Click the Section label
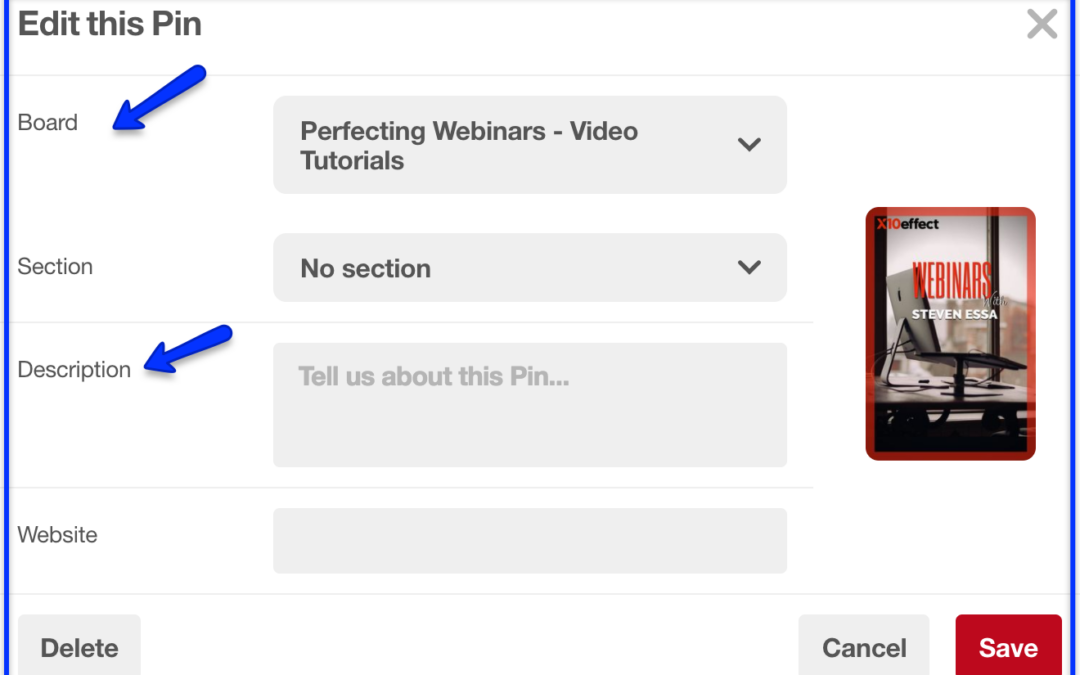The image size is (1080, 675). pyautogui.click(x=55, y=267)
